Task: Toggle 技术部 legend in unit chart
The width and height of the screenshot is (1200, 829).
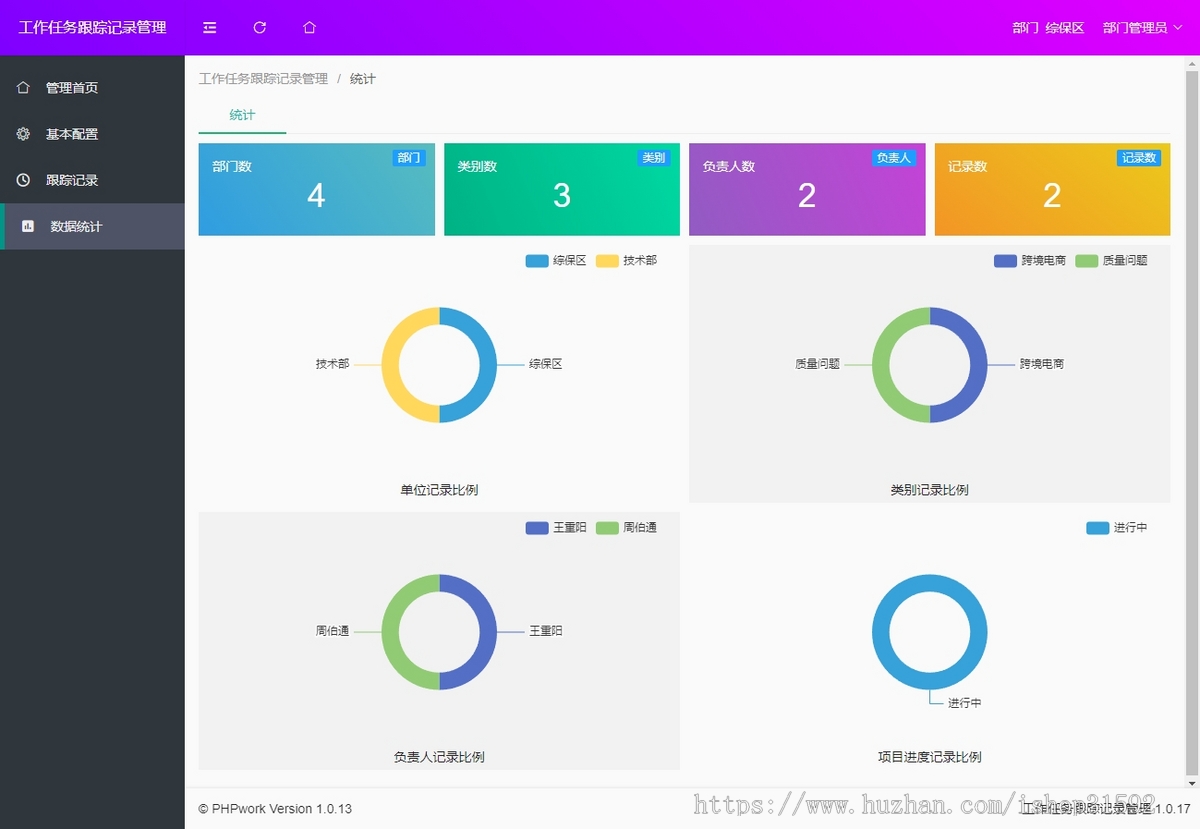Action: [627, 261]
